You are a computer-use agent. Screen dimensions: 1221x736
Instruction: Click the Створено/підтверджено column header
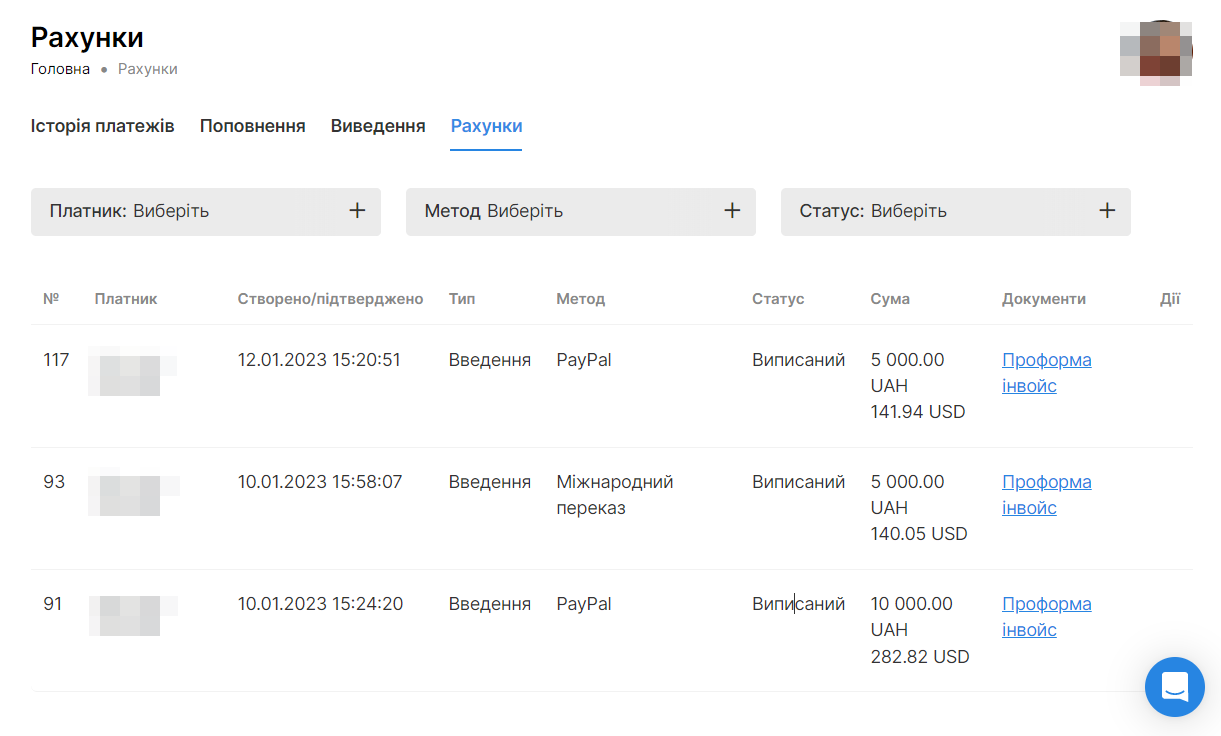coord(330,299)
